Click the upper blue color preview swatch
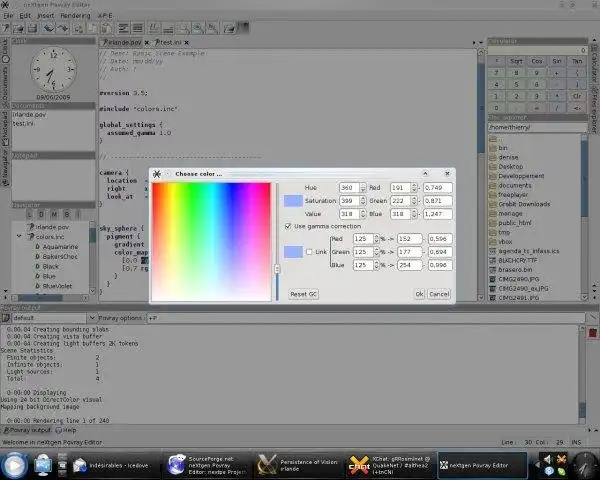 pos(293,201)
